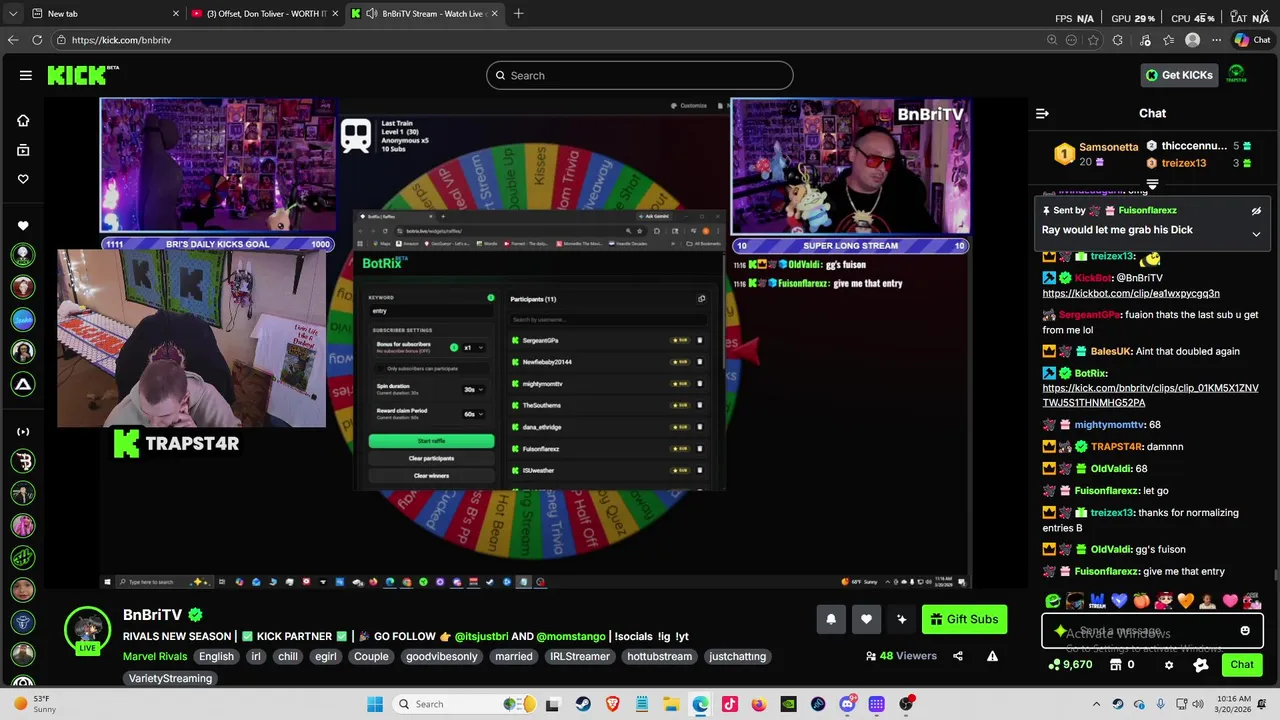Focus the Kick Search box
Image resolution: width=1280 pixels, height=720 pixels.
pos(640,75)
